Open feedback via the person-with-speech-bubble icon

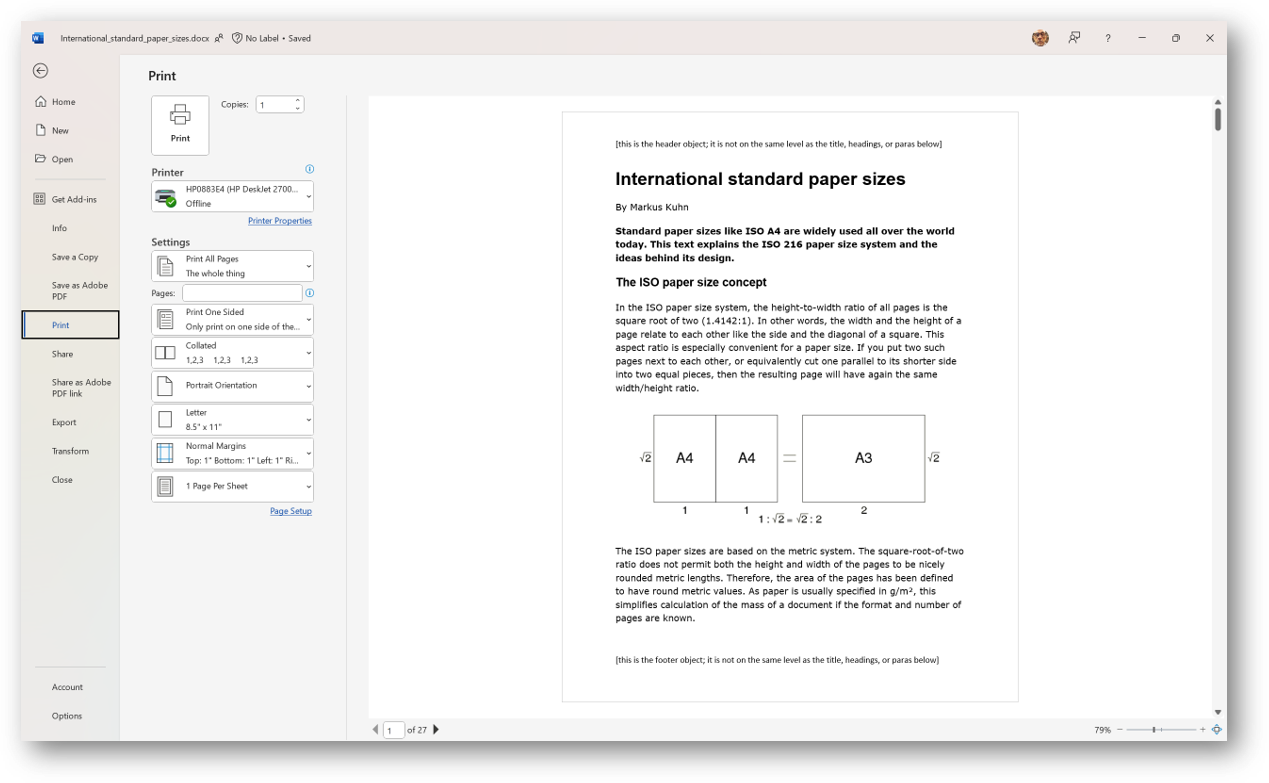click(x=1073, y=38)
